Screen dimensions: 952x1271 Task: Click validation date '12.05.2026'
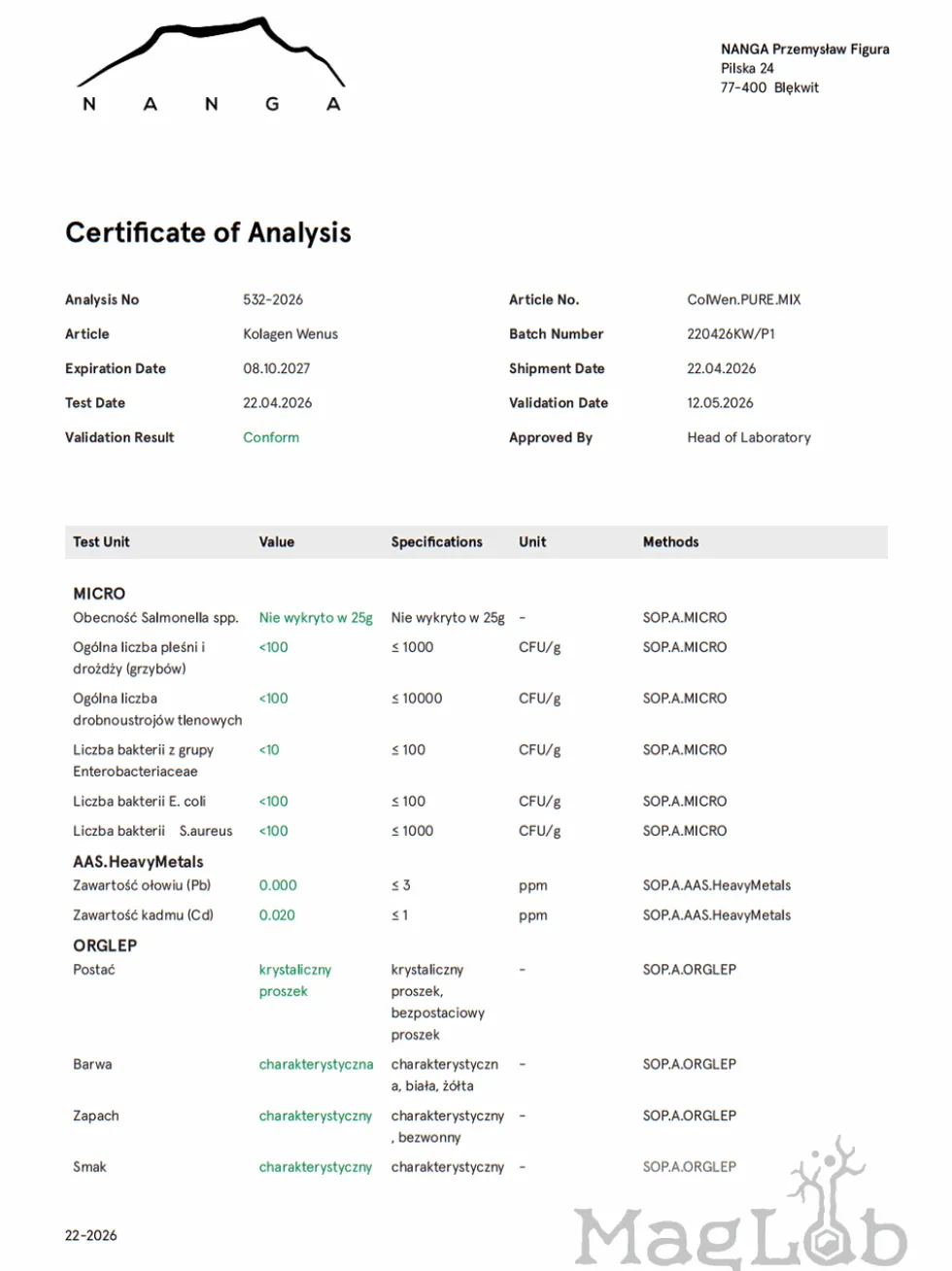click(x=720, y=402)
